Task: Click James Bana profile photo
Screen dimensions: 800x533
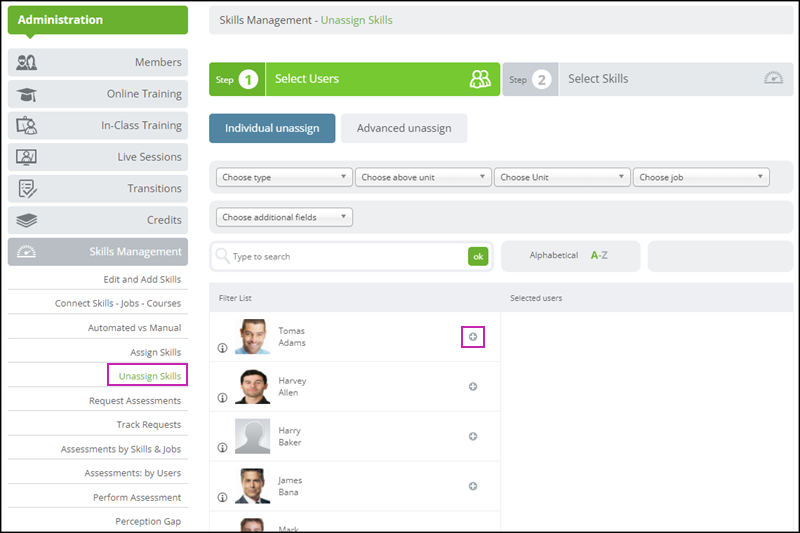Action: [x=253, y=486]
